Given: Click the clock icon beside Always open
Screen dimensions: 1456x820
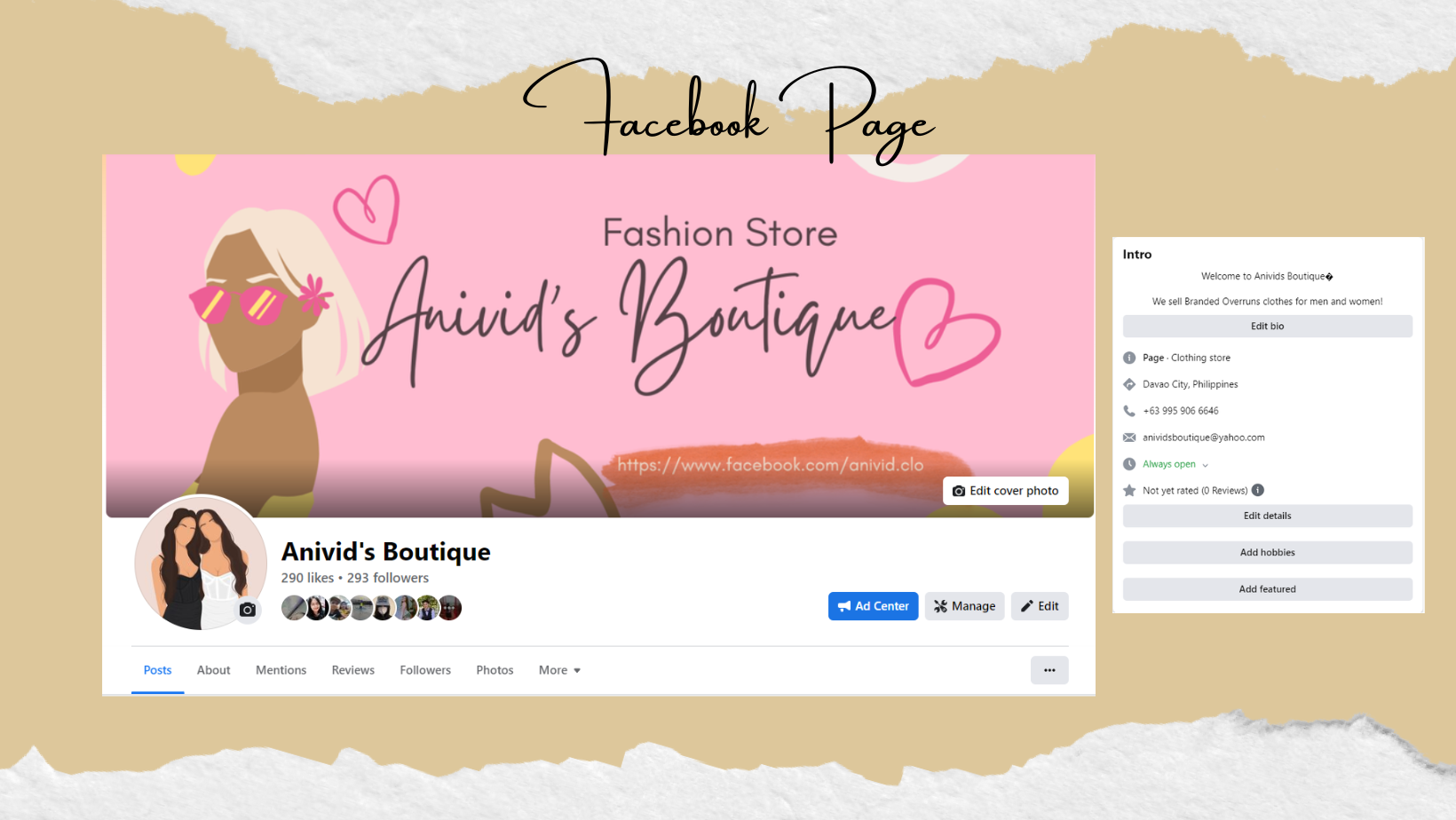Looking at the screenshot, I should pos(1129,464).
